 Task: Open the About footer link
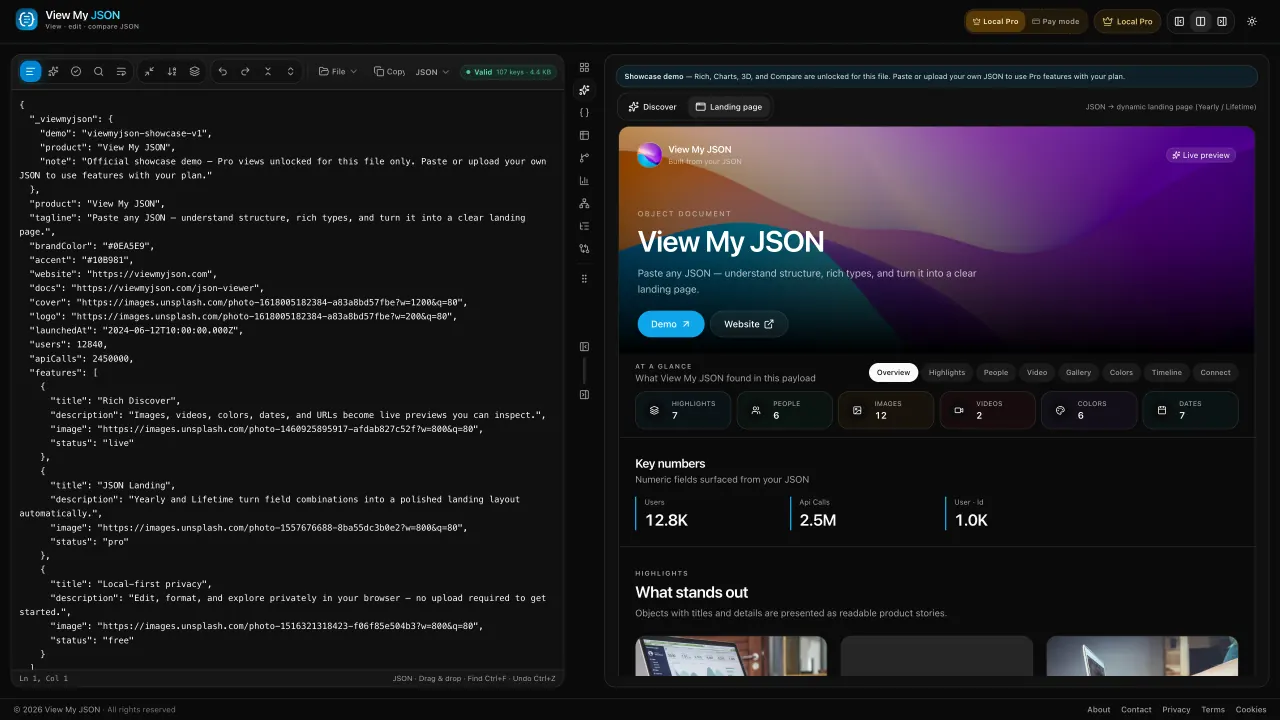(1099, 710)
